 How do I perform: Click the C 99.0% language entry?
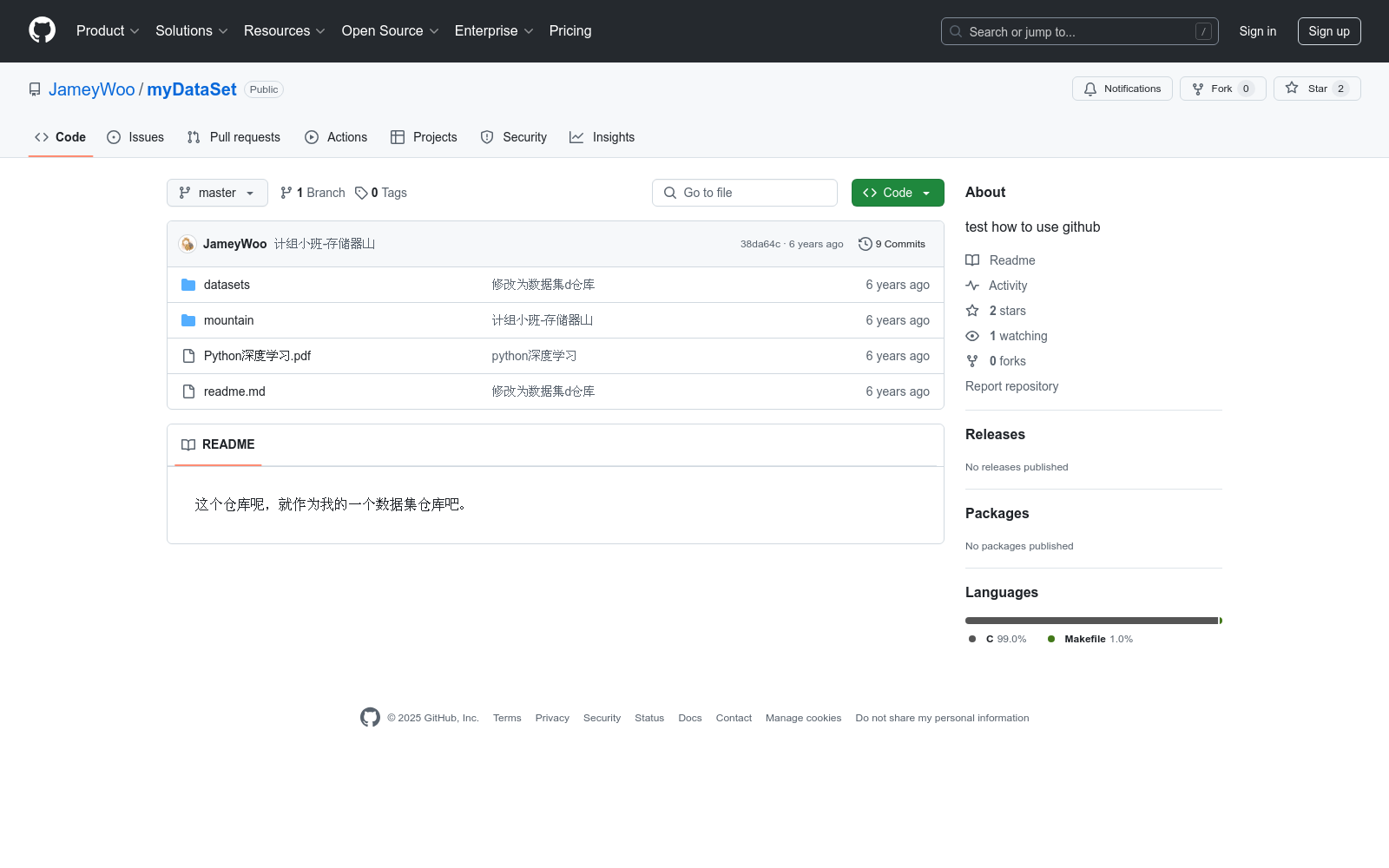[997, 639]
